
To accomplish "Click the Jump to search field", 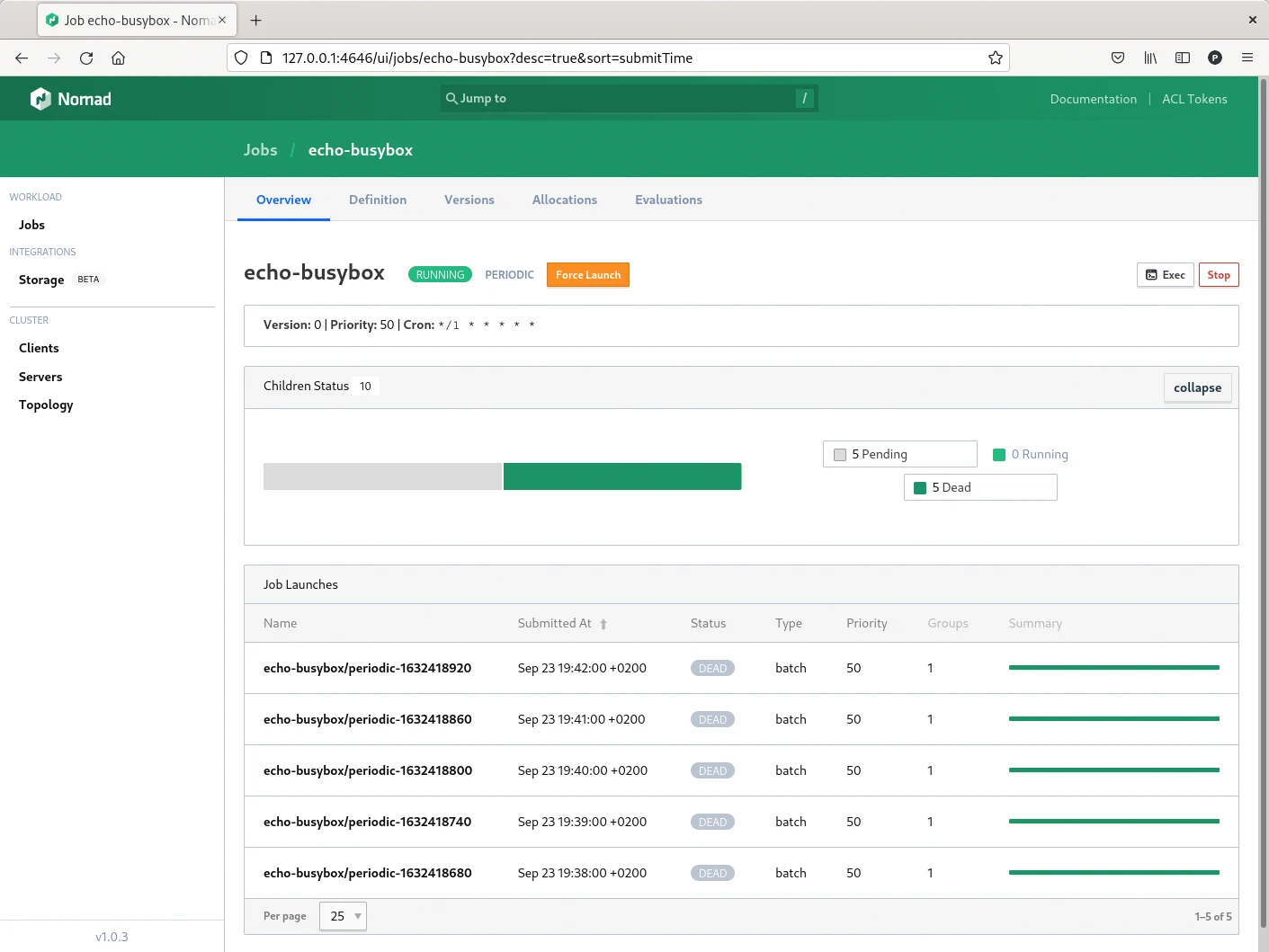I will (x=629, y=98).
